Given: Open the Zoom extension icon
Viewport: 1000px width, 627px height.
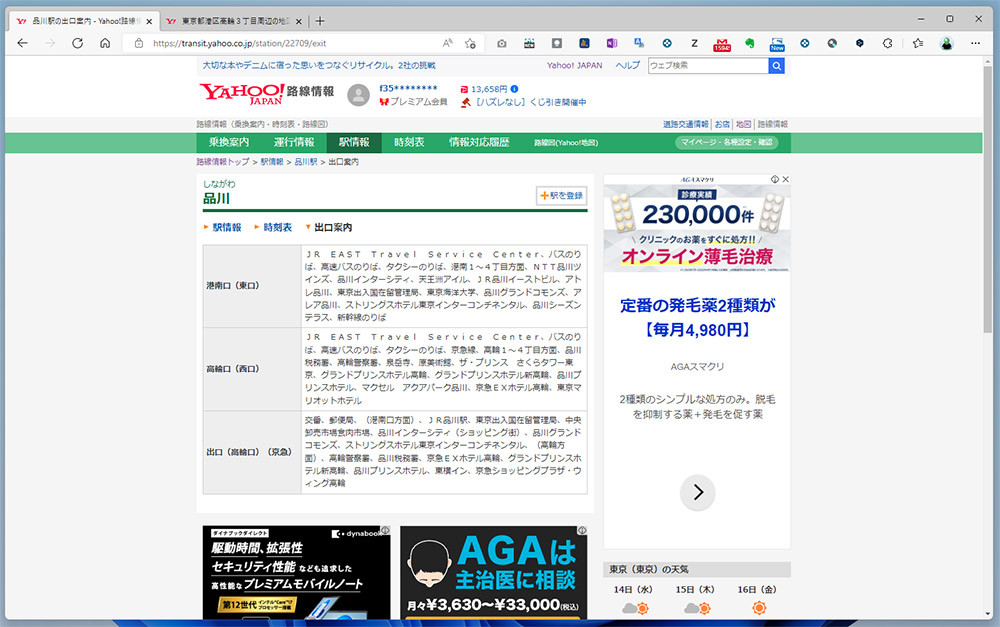Looking at the screenshot, I should 694,43.
